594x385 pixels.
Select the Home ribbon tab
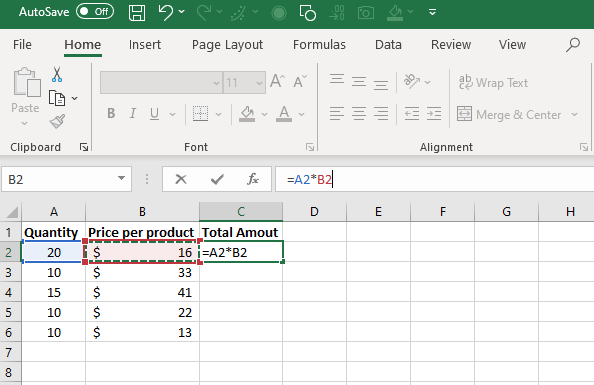point(83,45)
